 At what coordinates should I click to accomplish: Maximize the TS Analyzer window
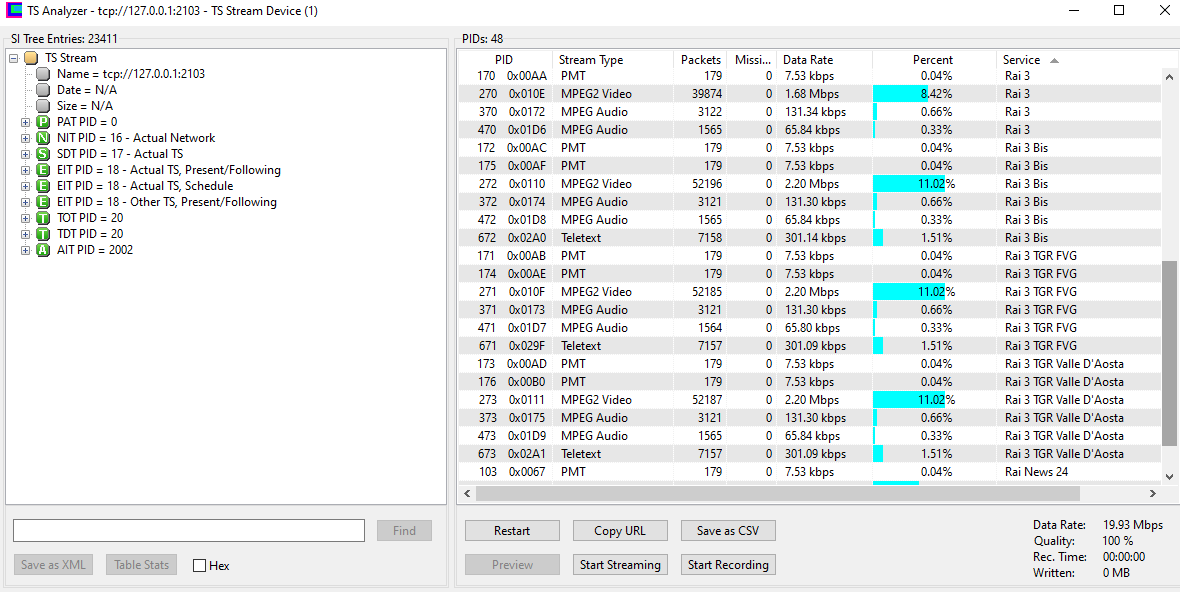pyautogui.click(x=1119, y=11)
